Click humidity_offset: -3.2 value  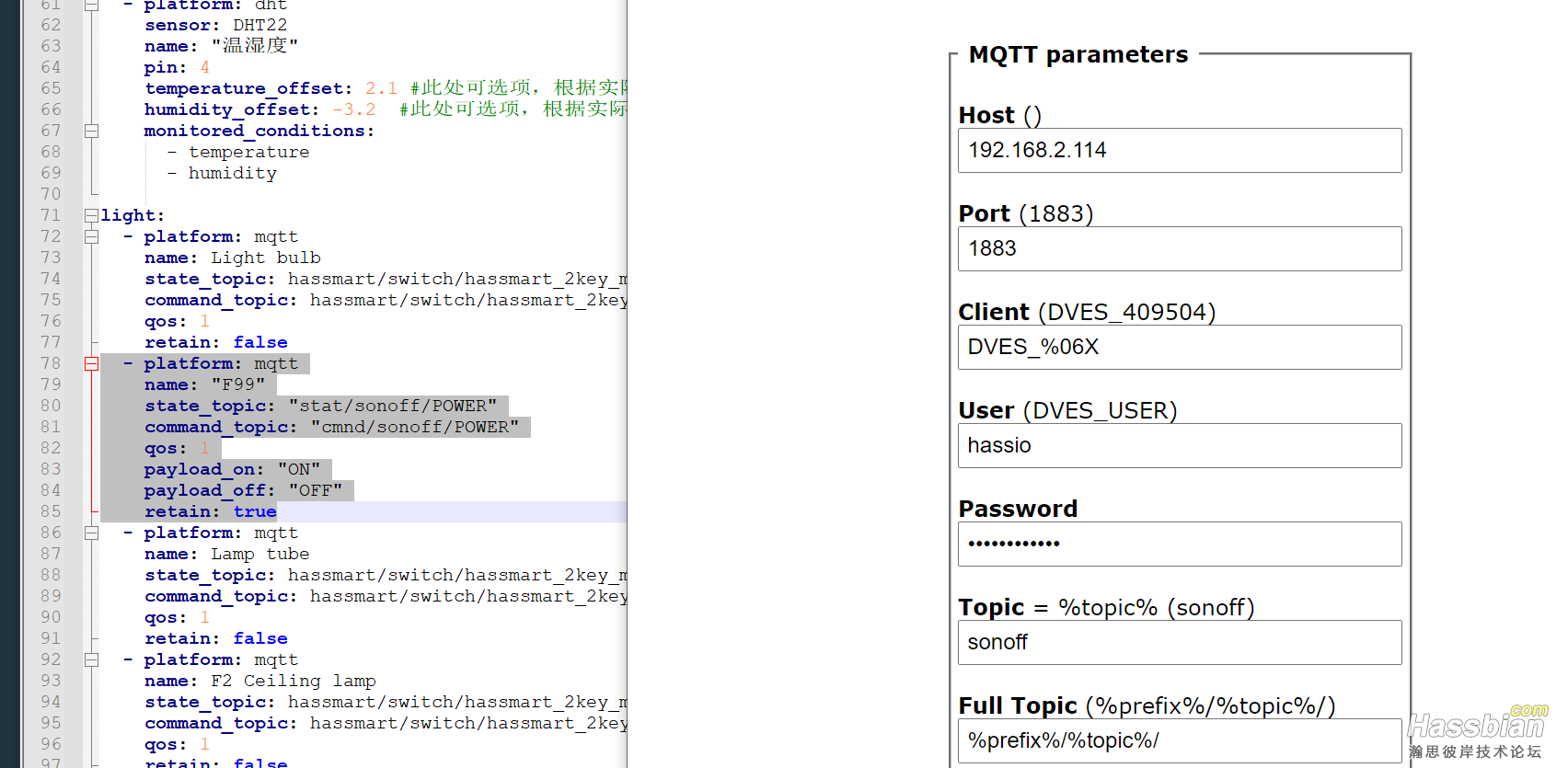(354, 109)
